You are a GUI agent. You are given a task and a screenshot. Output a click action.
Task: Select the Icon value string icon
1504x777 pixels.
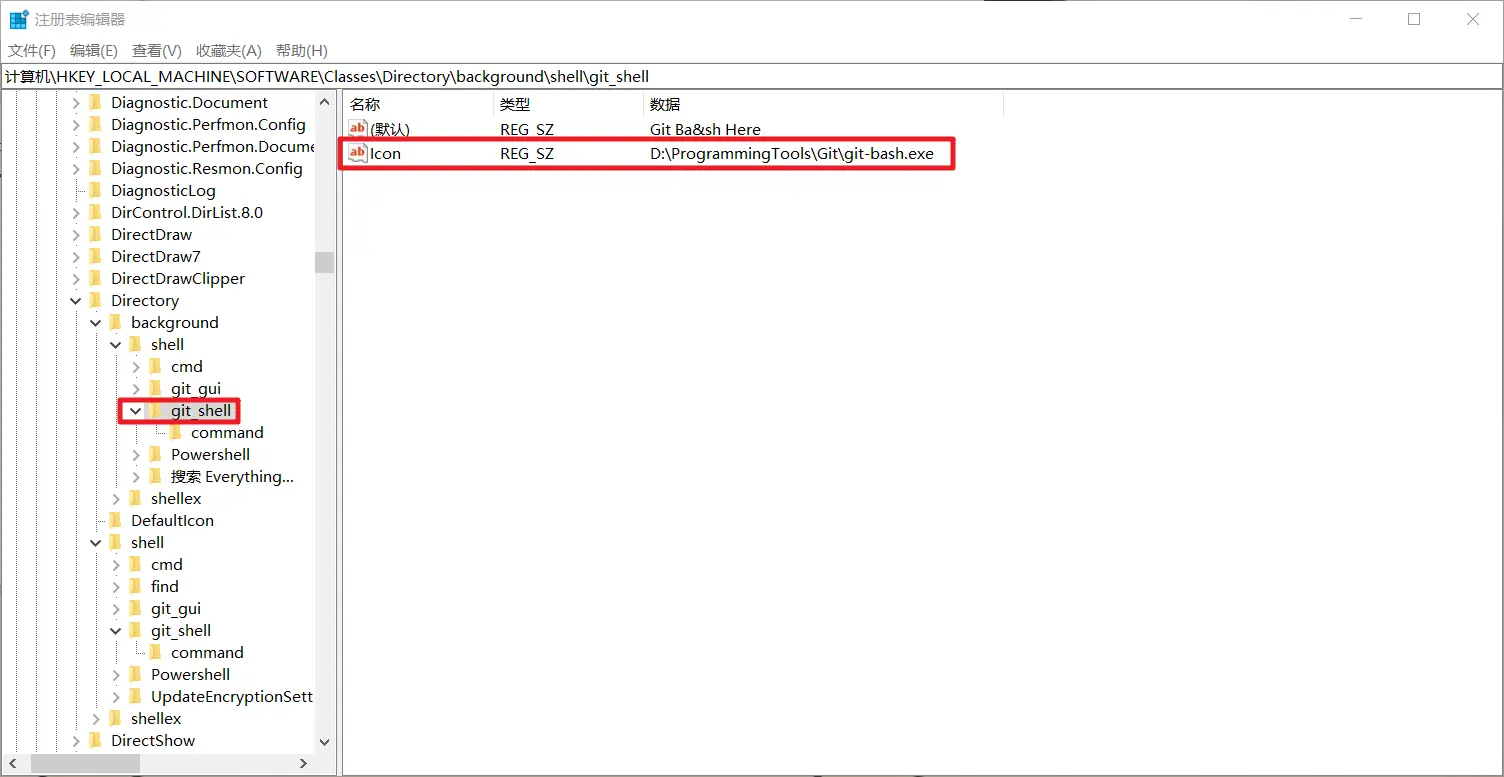(358, 153)
